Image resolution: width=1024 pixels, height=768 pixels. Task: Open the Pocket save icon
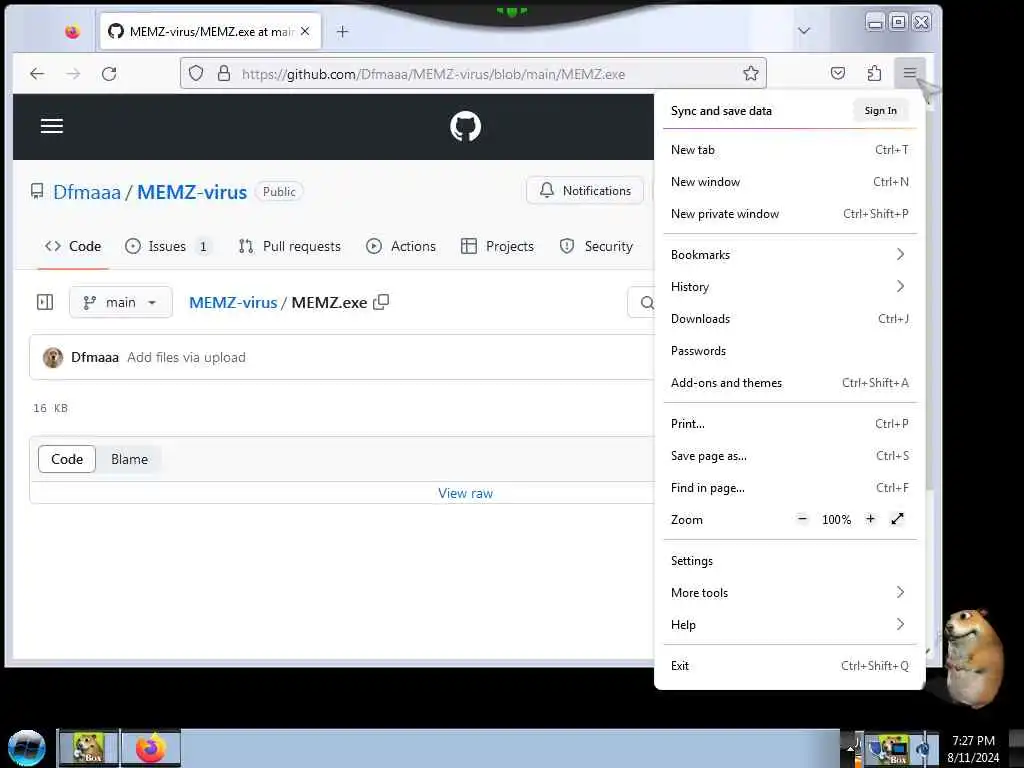tap(838, 73)
